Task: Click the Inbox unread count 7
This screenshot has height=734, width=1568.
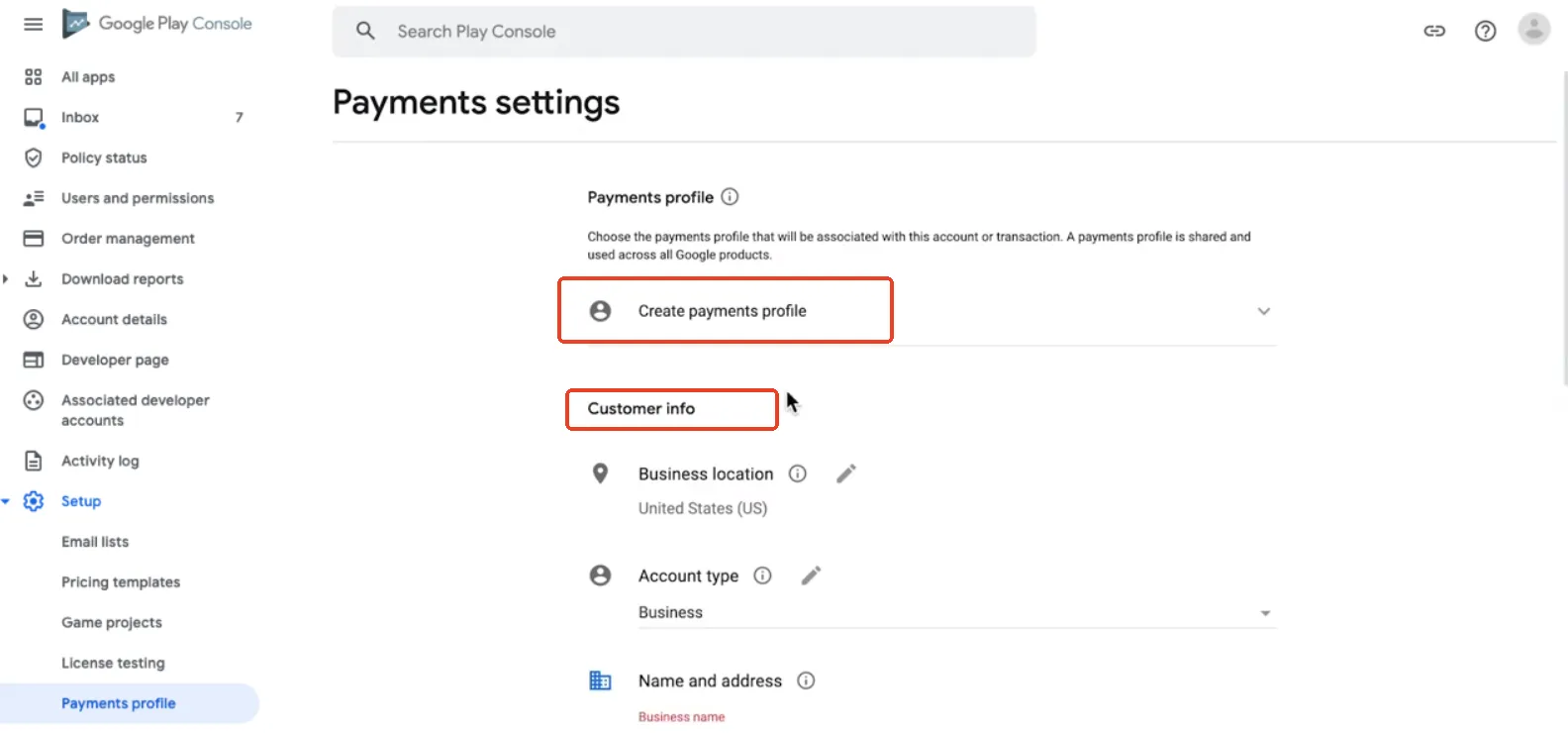Action: [239, 117]
